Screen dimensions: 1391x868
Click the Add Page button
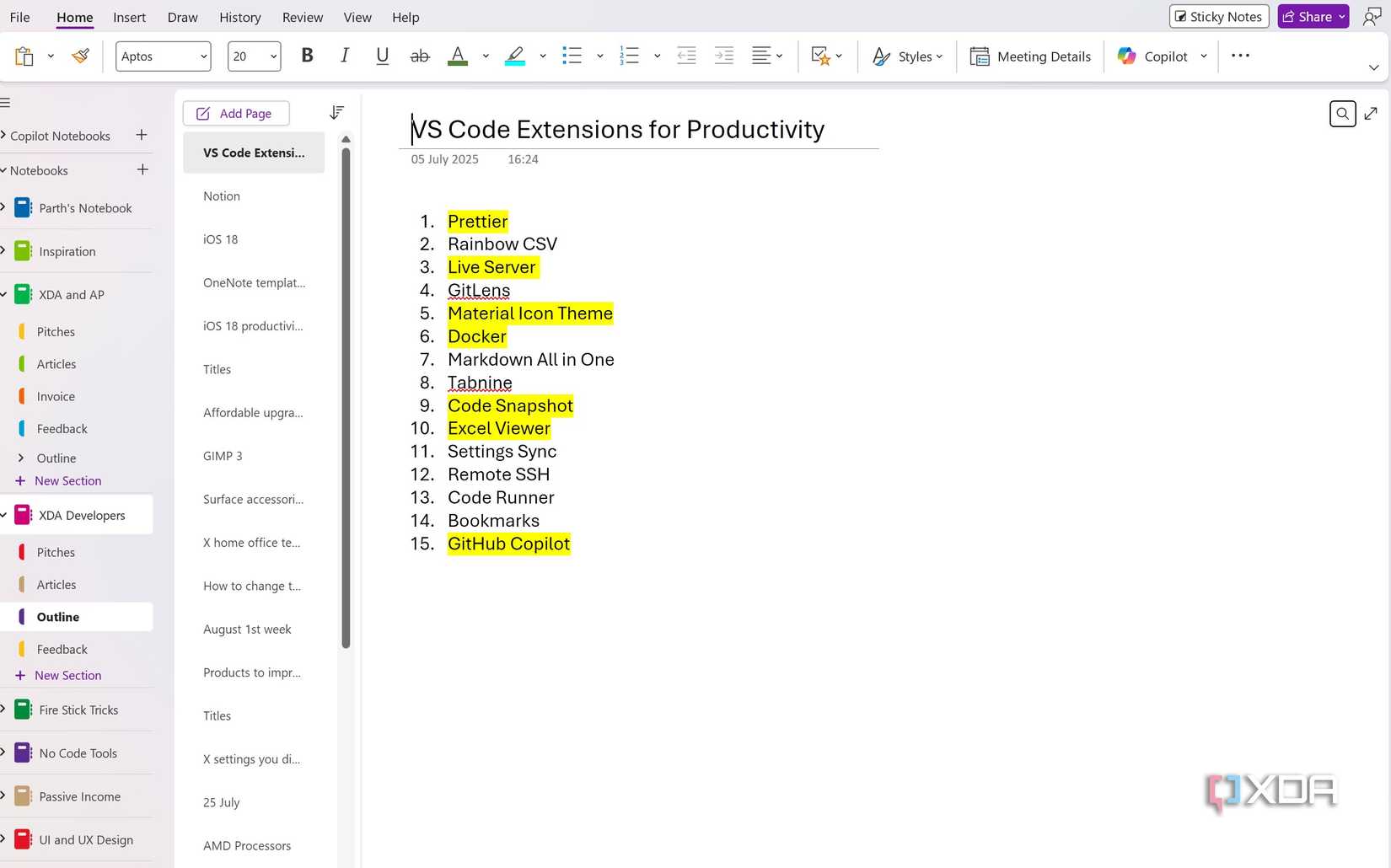(235, 113)
